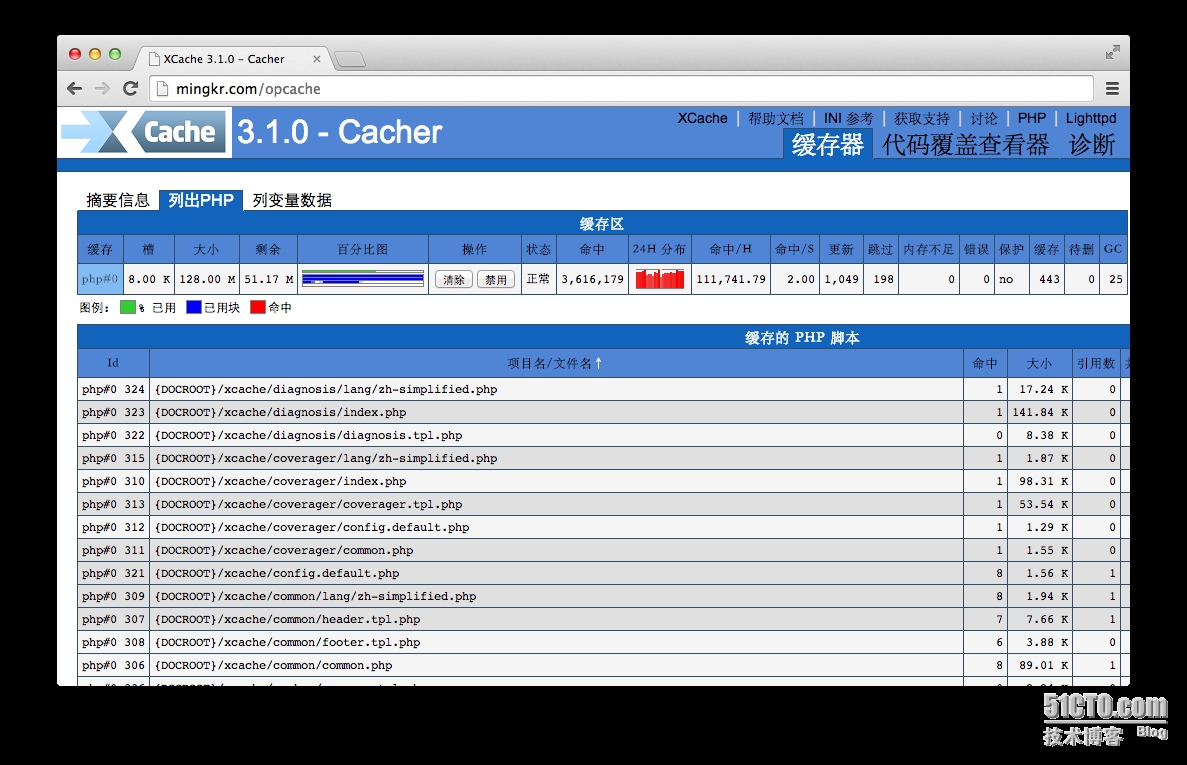The height and width of the screenshot is (765, 1187).
Task: Select row coverager/common.php
Action: pos(603,550)
